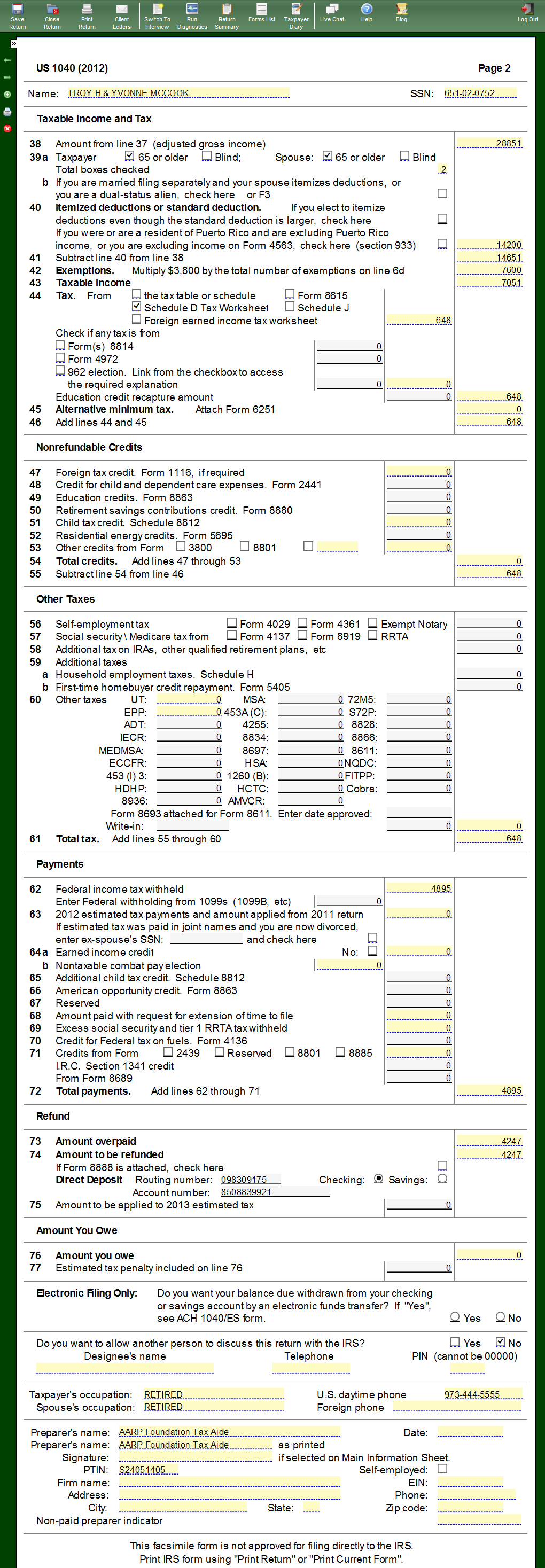Select the Savings radio button

tap(442, 1179)
